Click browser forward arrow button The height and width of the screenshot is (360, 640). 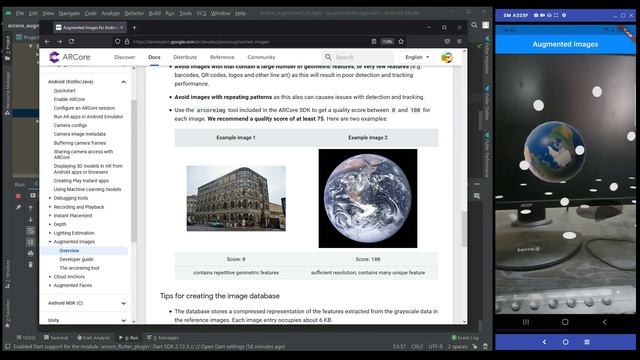point(59,42)
